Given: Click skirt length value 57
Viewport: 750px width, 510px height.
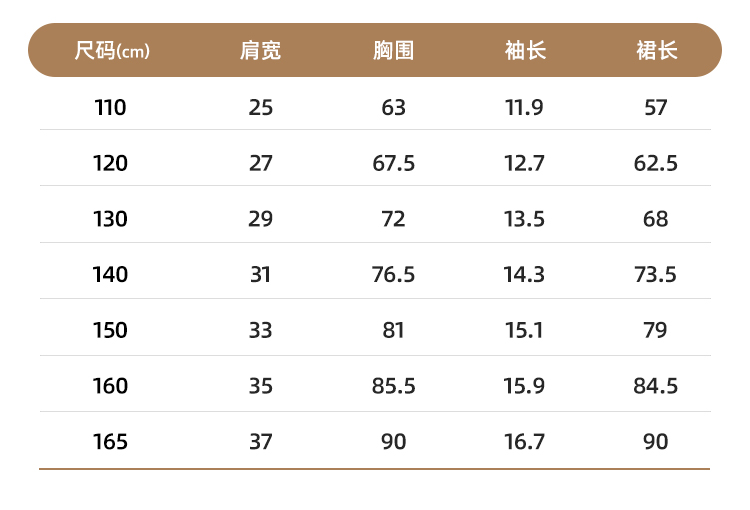Looking at the screenshot, I should (x=656, y=107).
